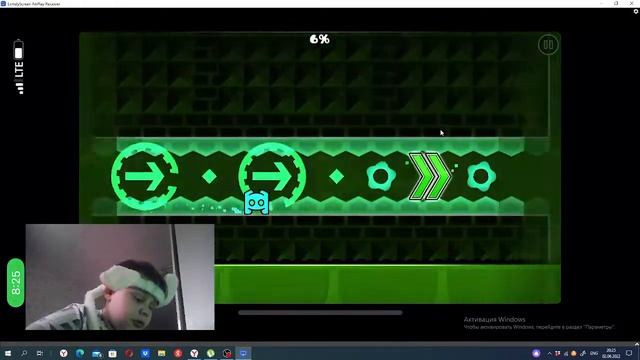Click the phone home indicator bar

(x=320, y=313)
